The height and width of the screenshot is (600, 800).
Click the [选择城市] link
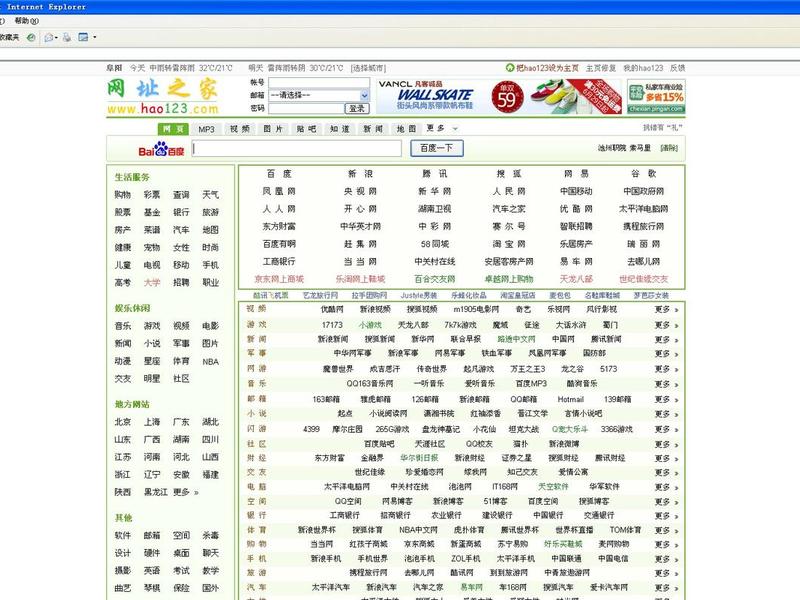coord(368,68)
